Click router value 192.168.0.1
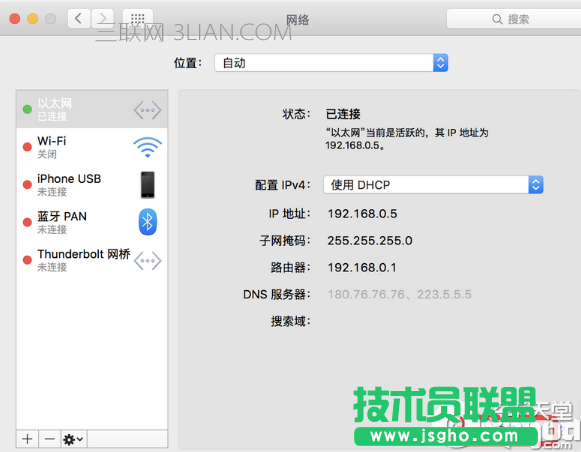This screenshot has width=581, height=452. [362, 267]
